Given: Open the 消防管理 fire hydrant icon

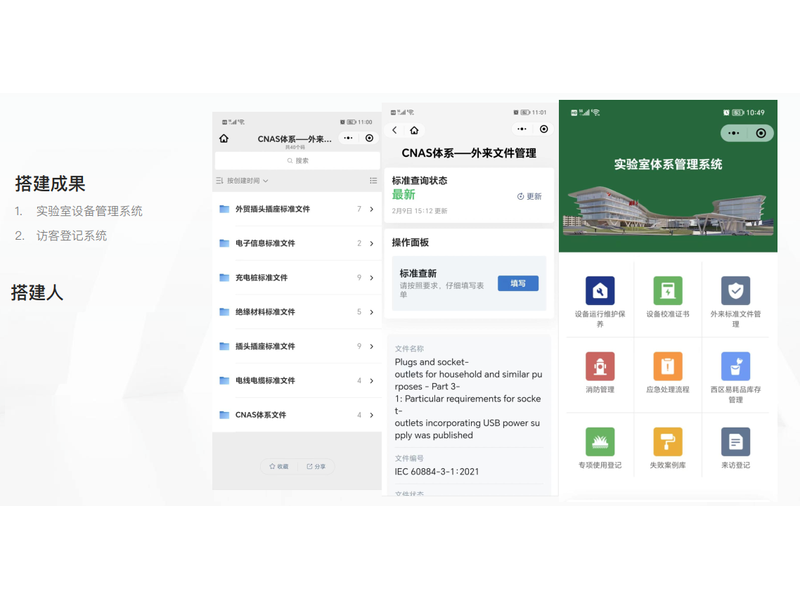Looking at the screenshot, I should 600,366.
